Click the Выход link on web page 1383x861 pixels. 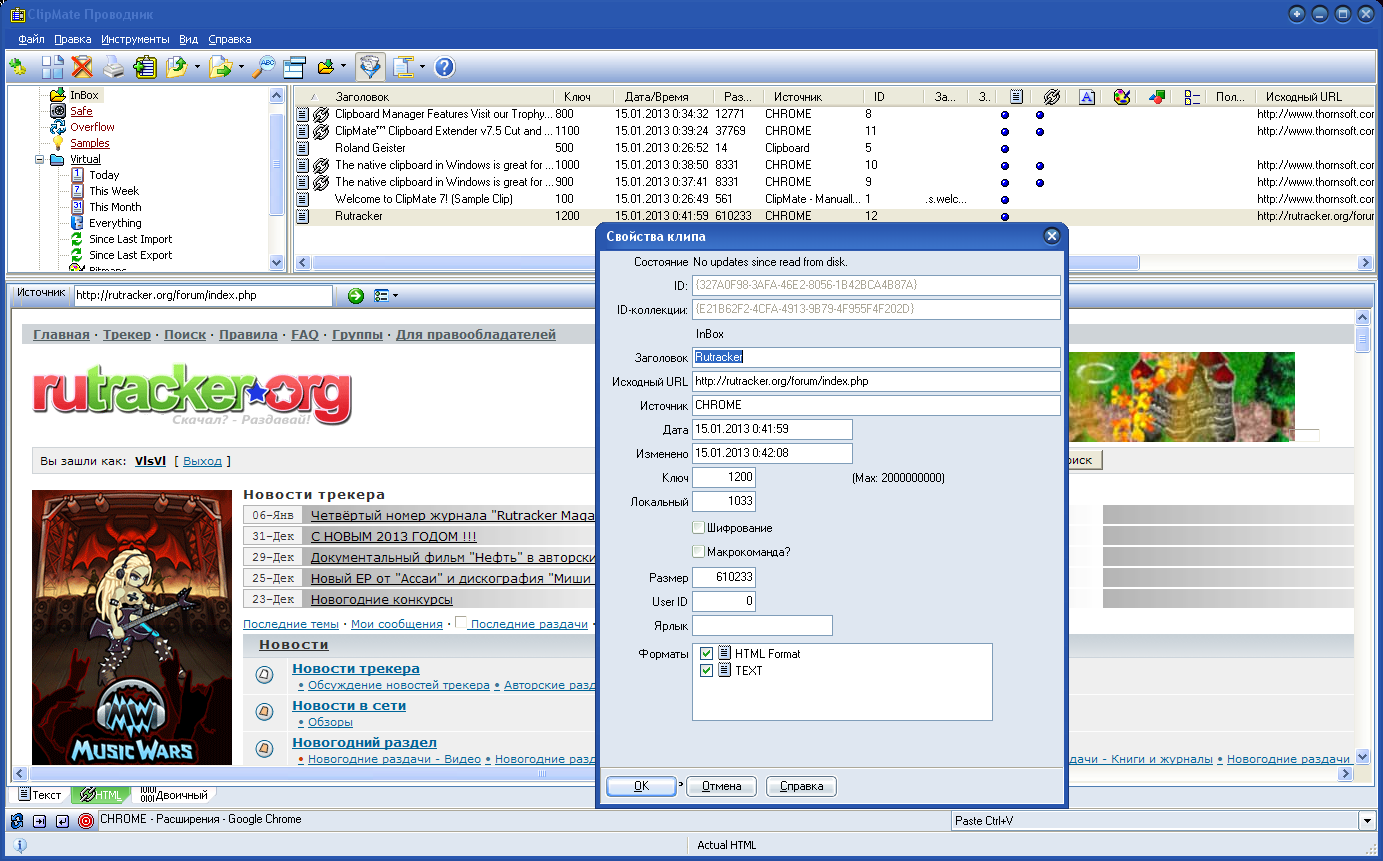[x=203, y=461]
